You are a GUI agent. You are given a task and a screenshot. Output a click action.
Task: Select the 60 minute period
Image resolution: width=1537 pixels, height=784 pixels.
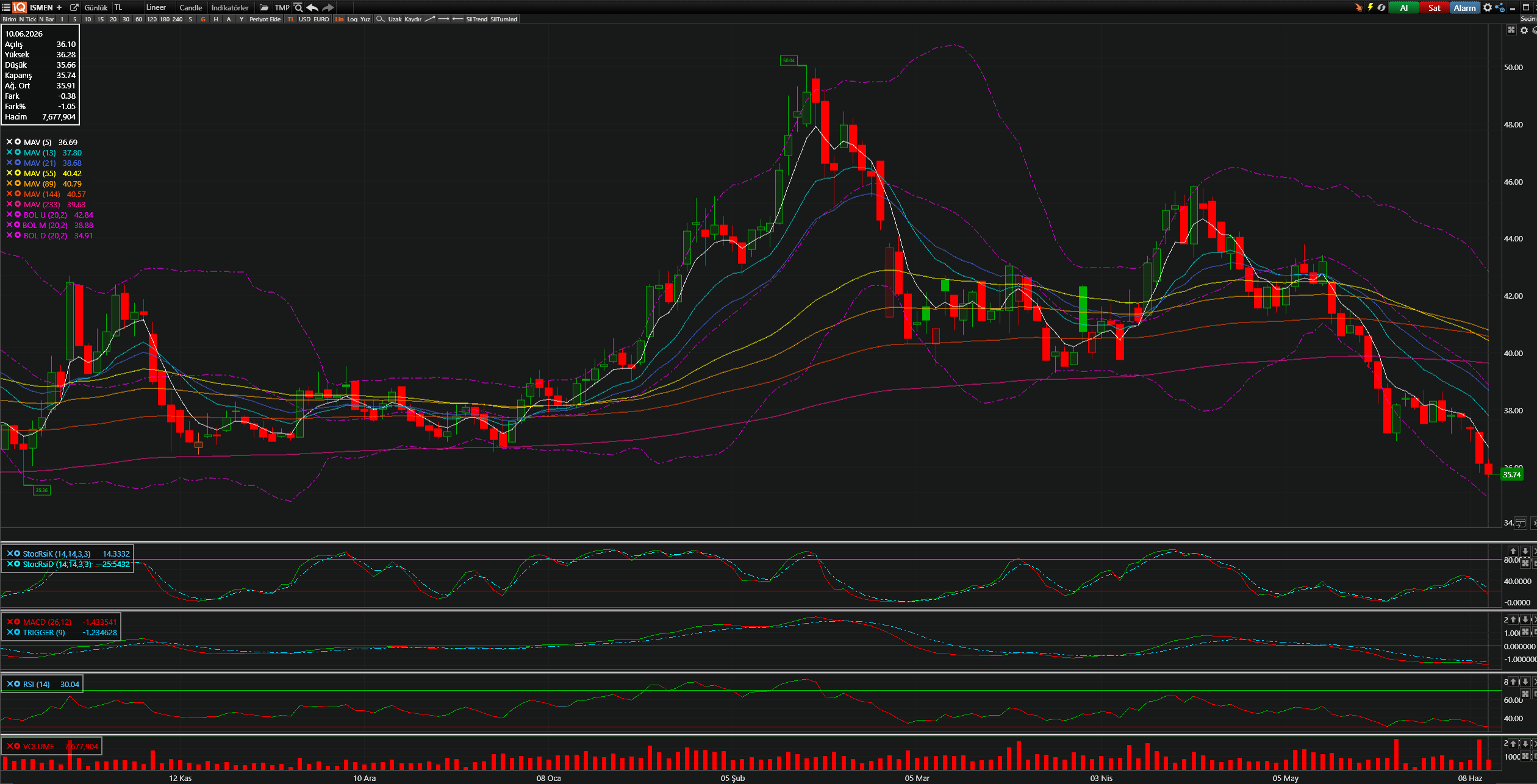point(138,19)
